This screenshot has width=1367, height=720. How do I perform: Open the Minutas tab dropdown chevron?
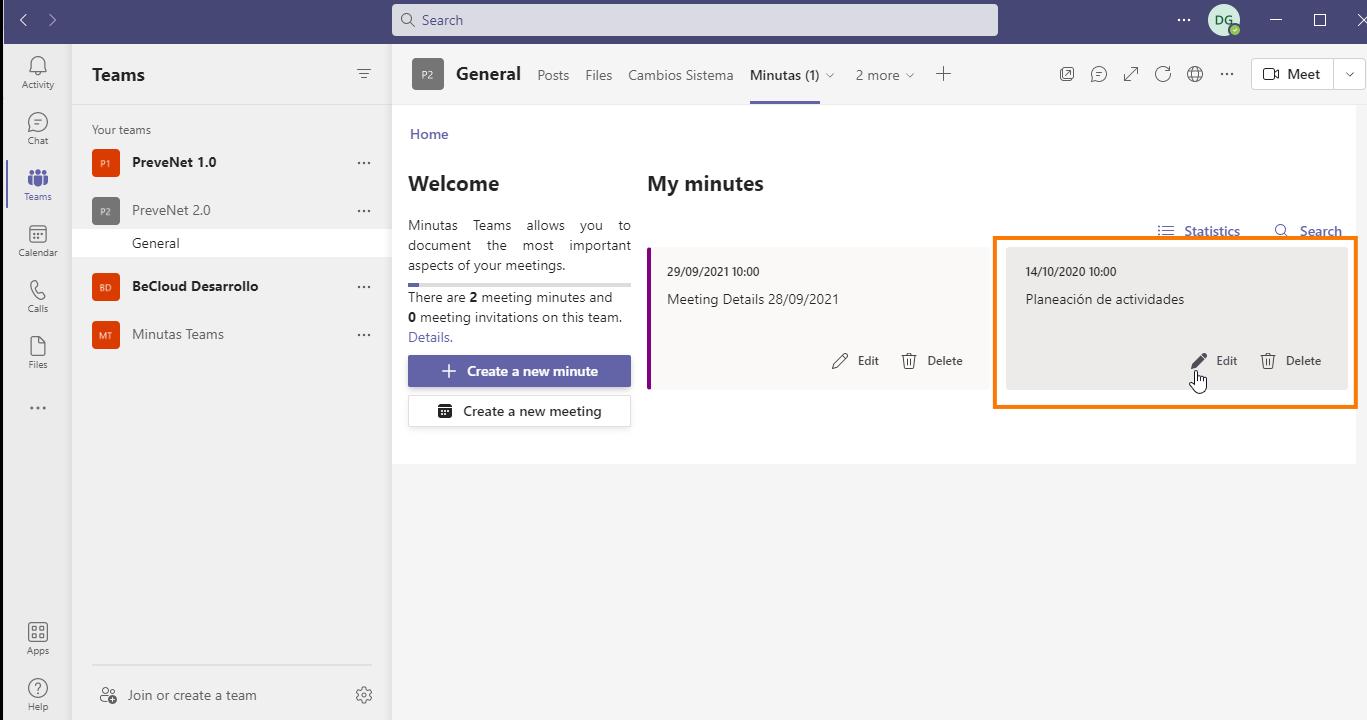pyautogui.click(x=829, y=76)
